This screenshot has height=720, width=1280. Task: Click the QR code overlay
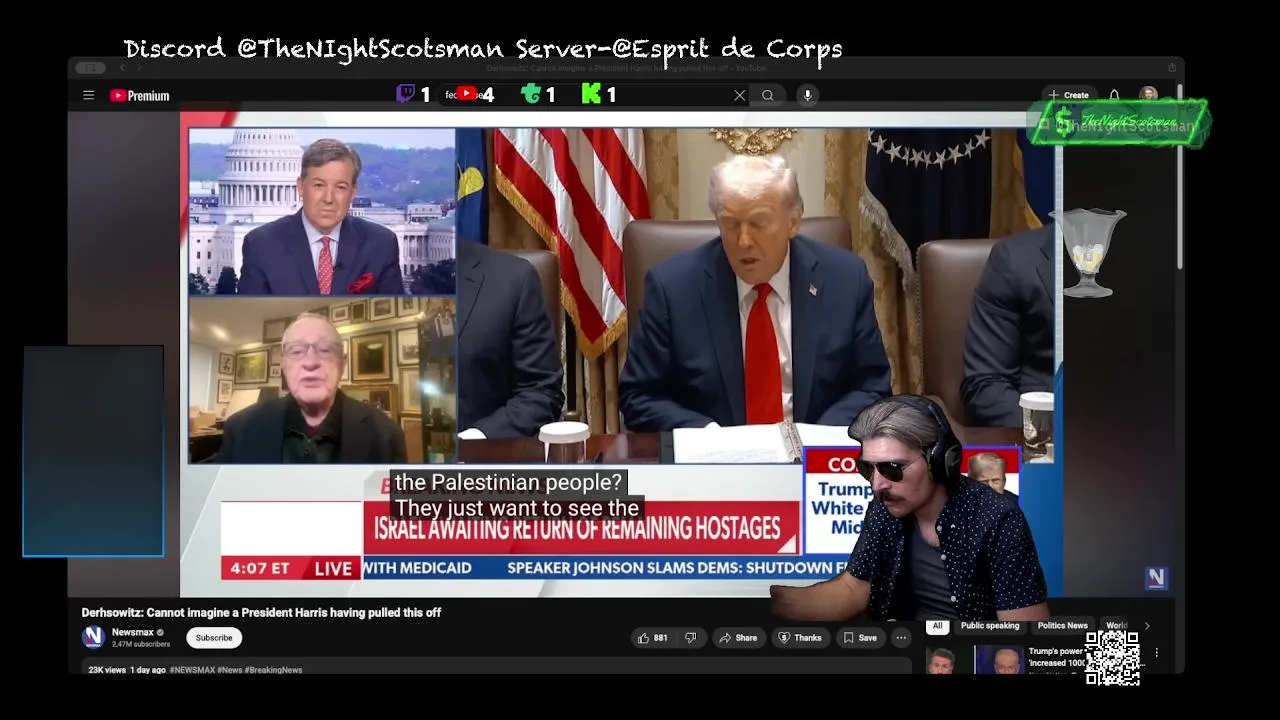pos(1112,658)
